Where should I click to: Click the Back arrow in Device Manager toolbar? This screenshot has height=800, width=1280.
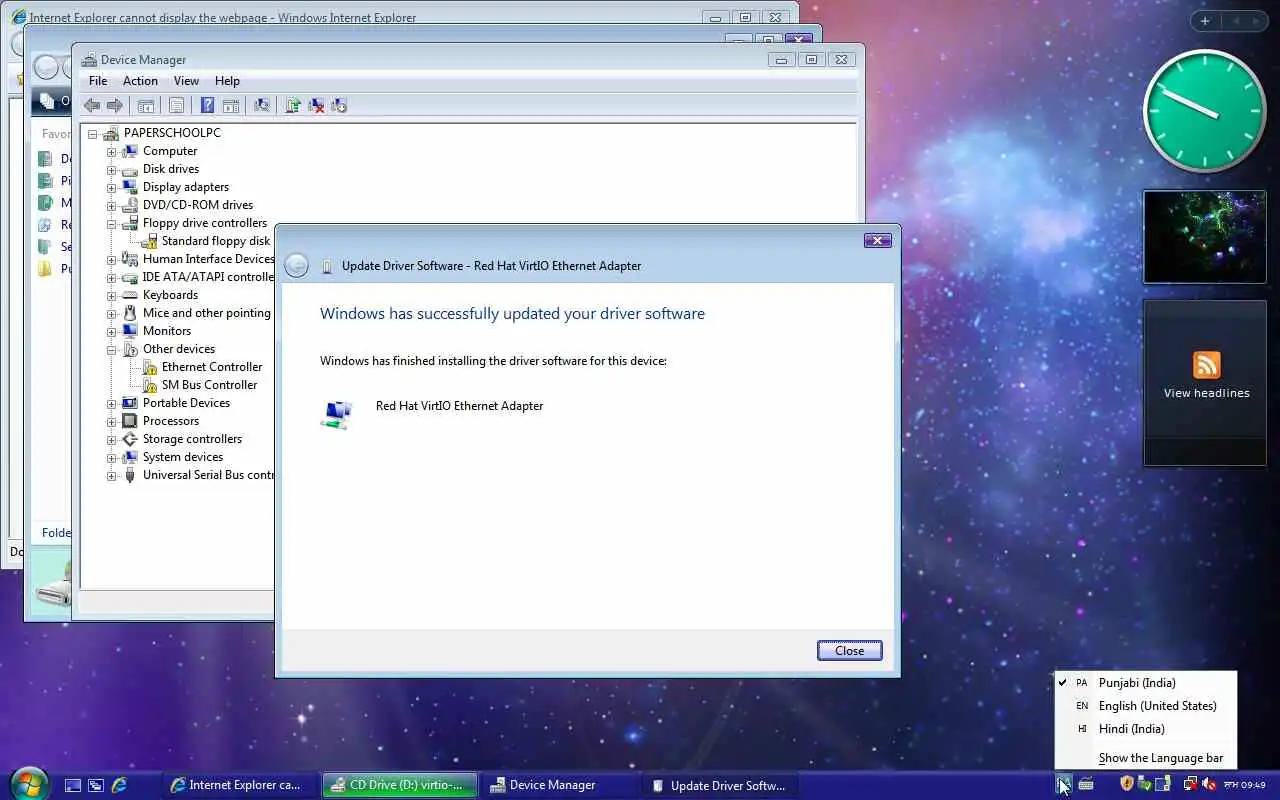(92, 105)
